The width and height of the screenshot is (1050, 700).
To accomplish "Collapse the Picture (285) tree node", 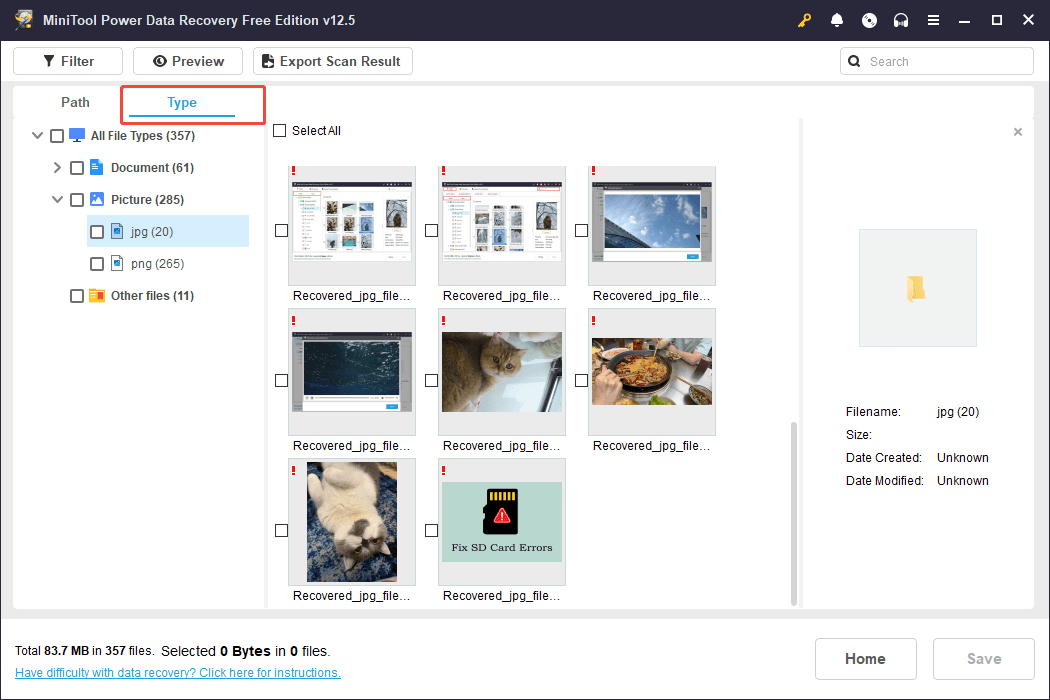I will click(x=57, y=200).
